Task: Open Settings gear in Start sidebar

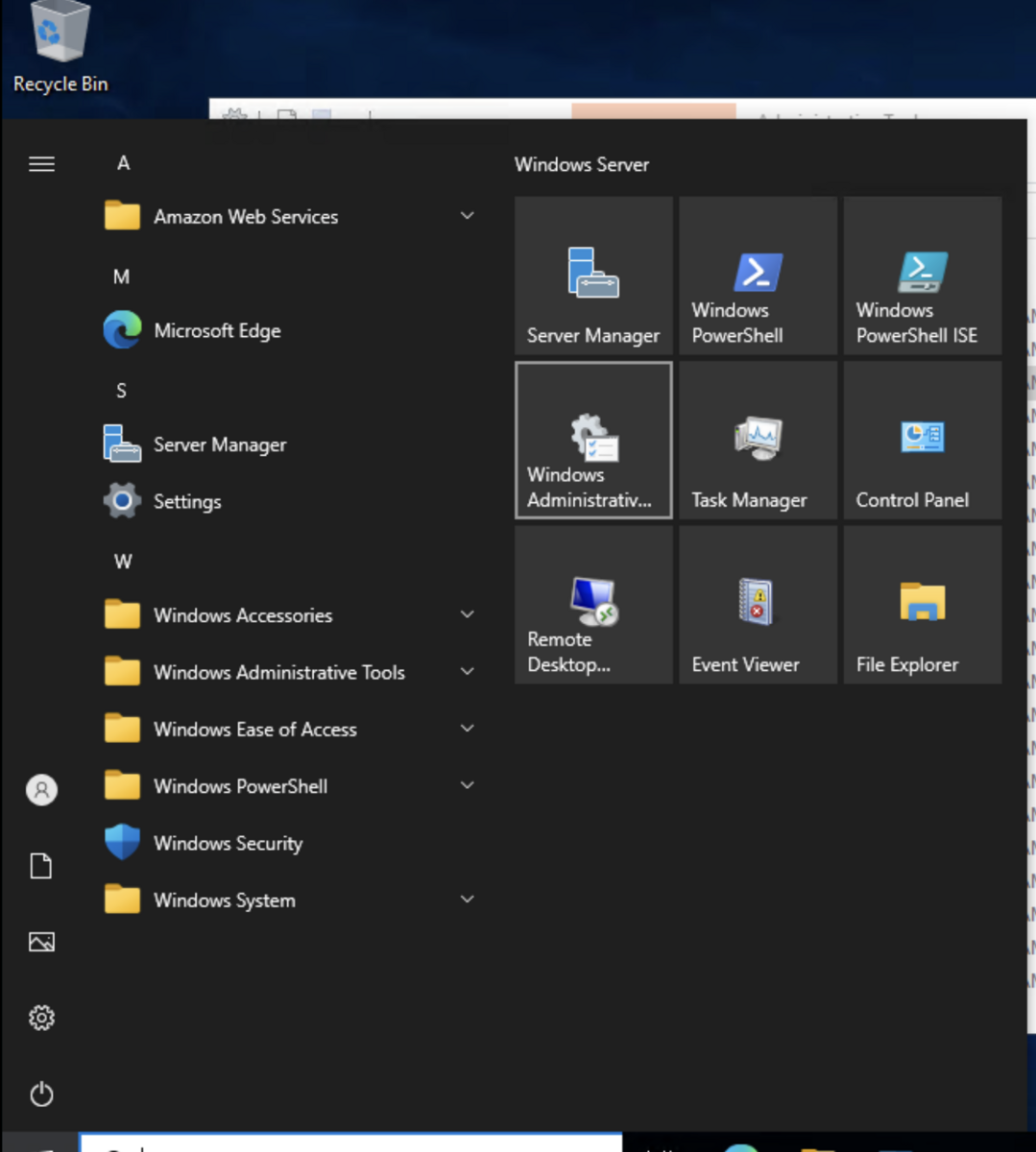Action: pyautogui.click(x=41, y=1018)
